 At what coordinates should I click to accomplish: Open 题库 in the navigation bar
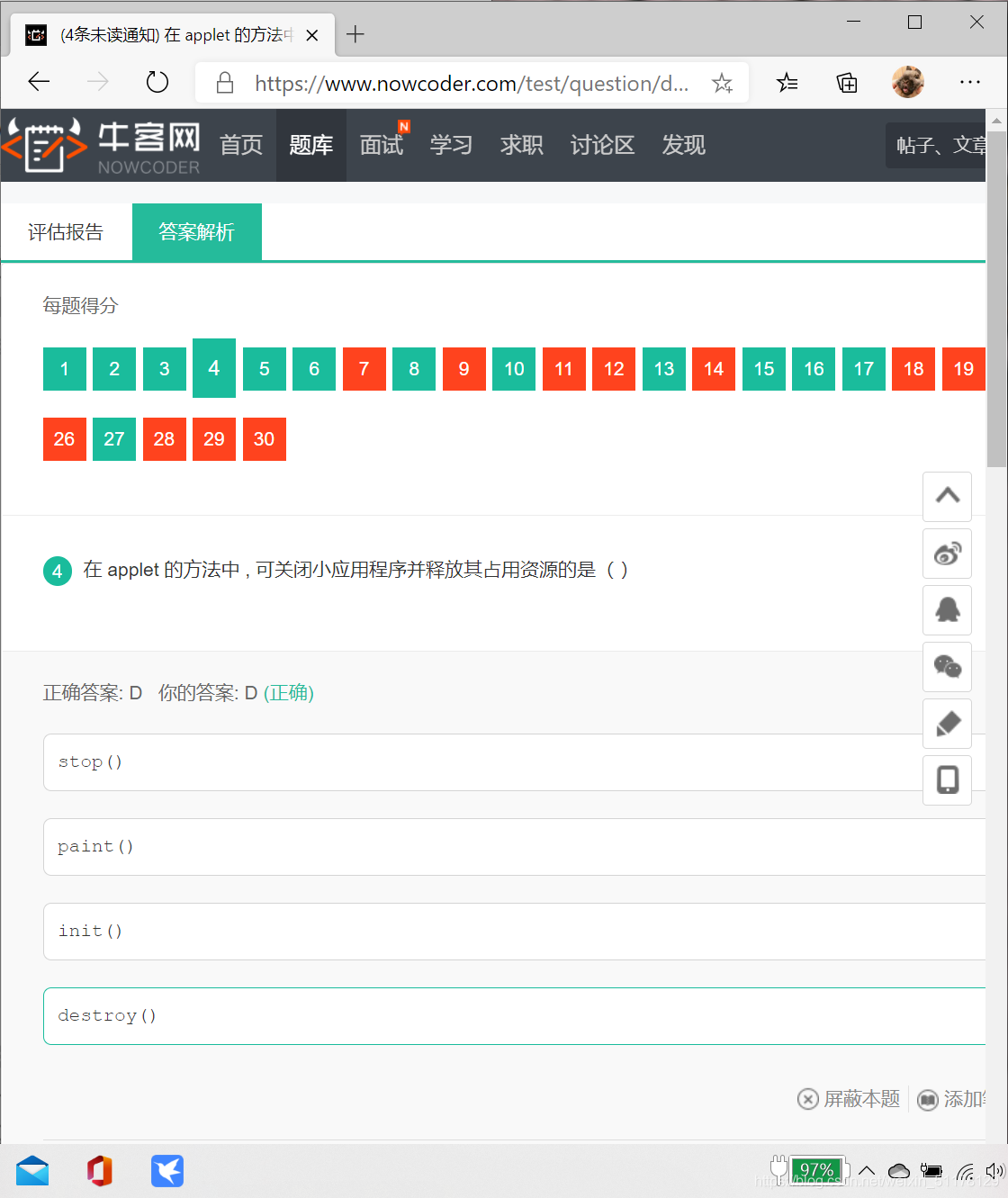pos(311,145)
